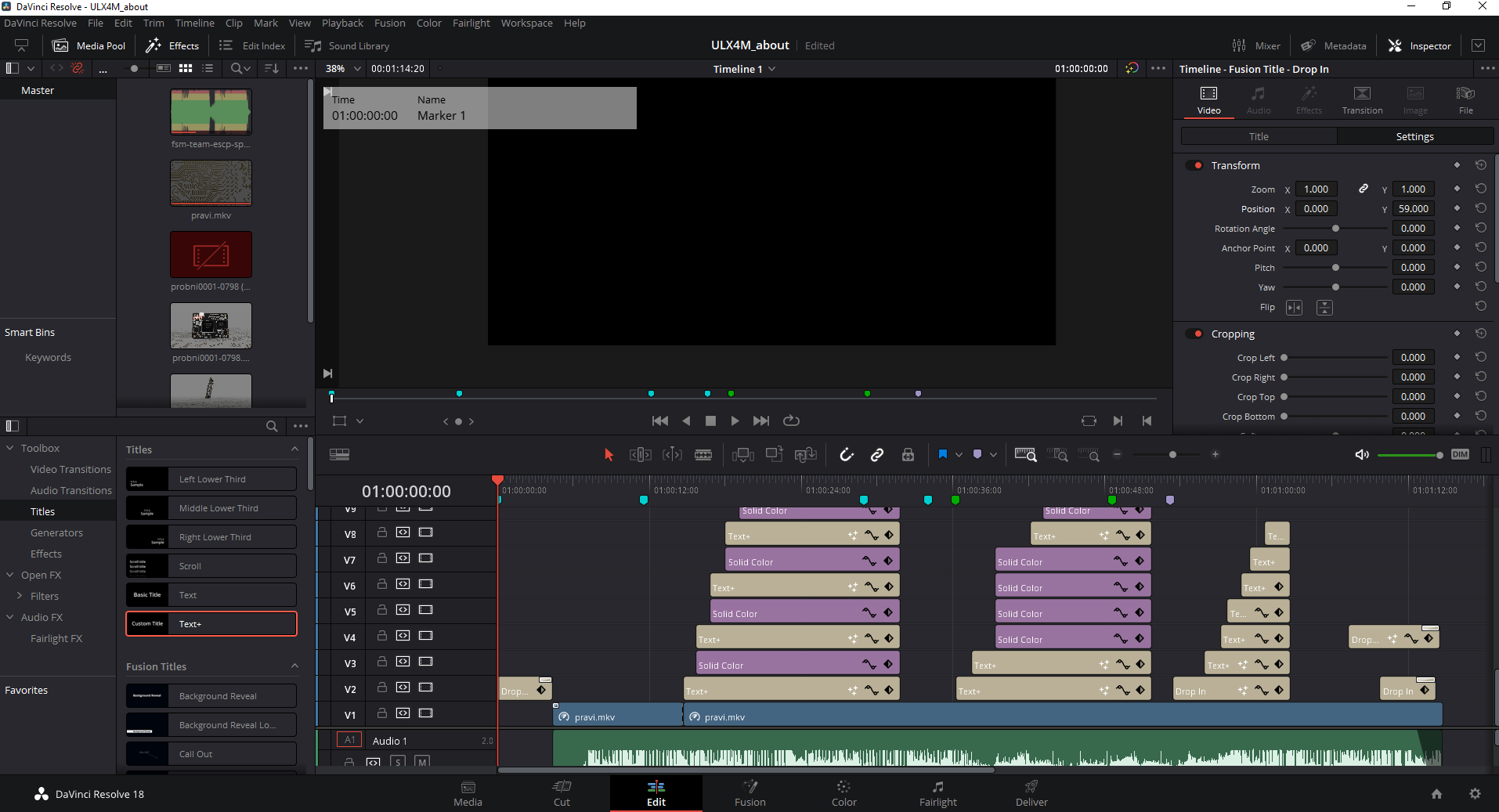Open project settings gear icon

click(1475, 794)
